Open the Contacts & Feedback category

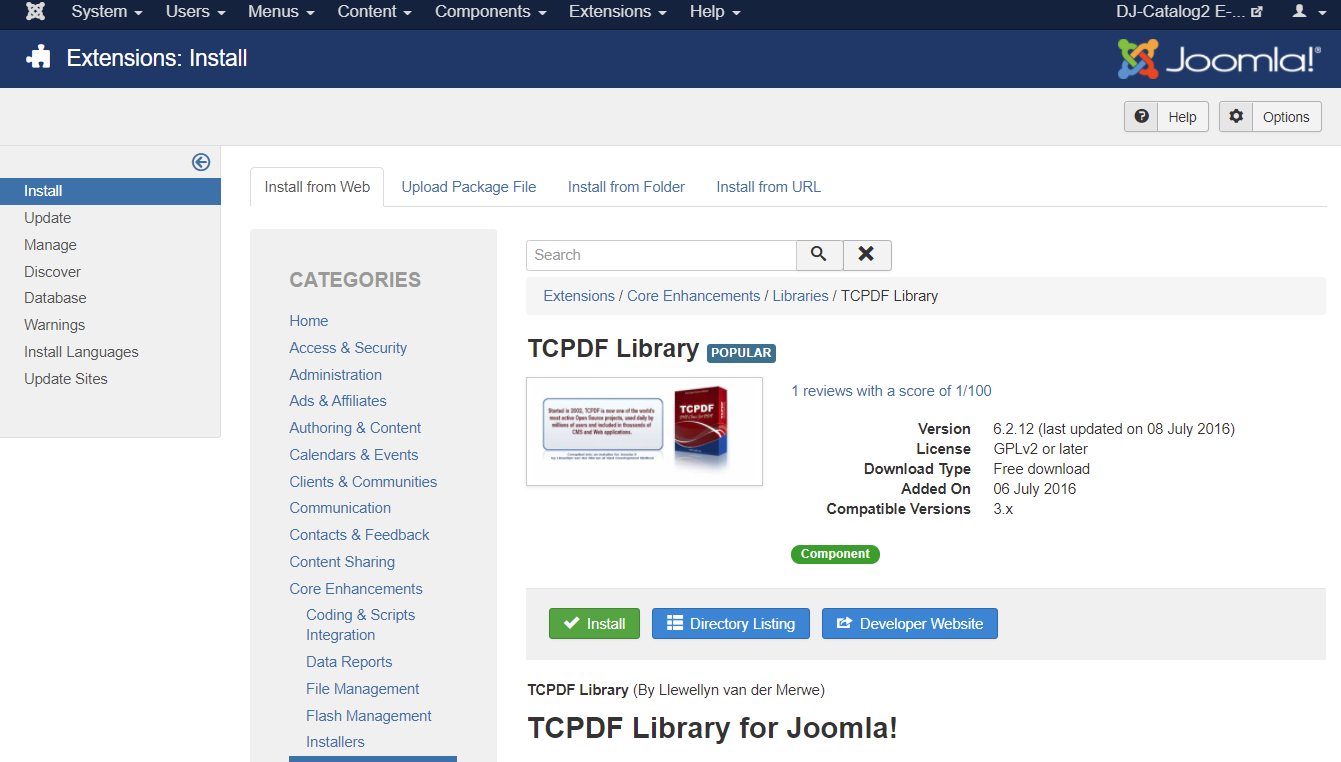[359, 535]
